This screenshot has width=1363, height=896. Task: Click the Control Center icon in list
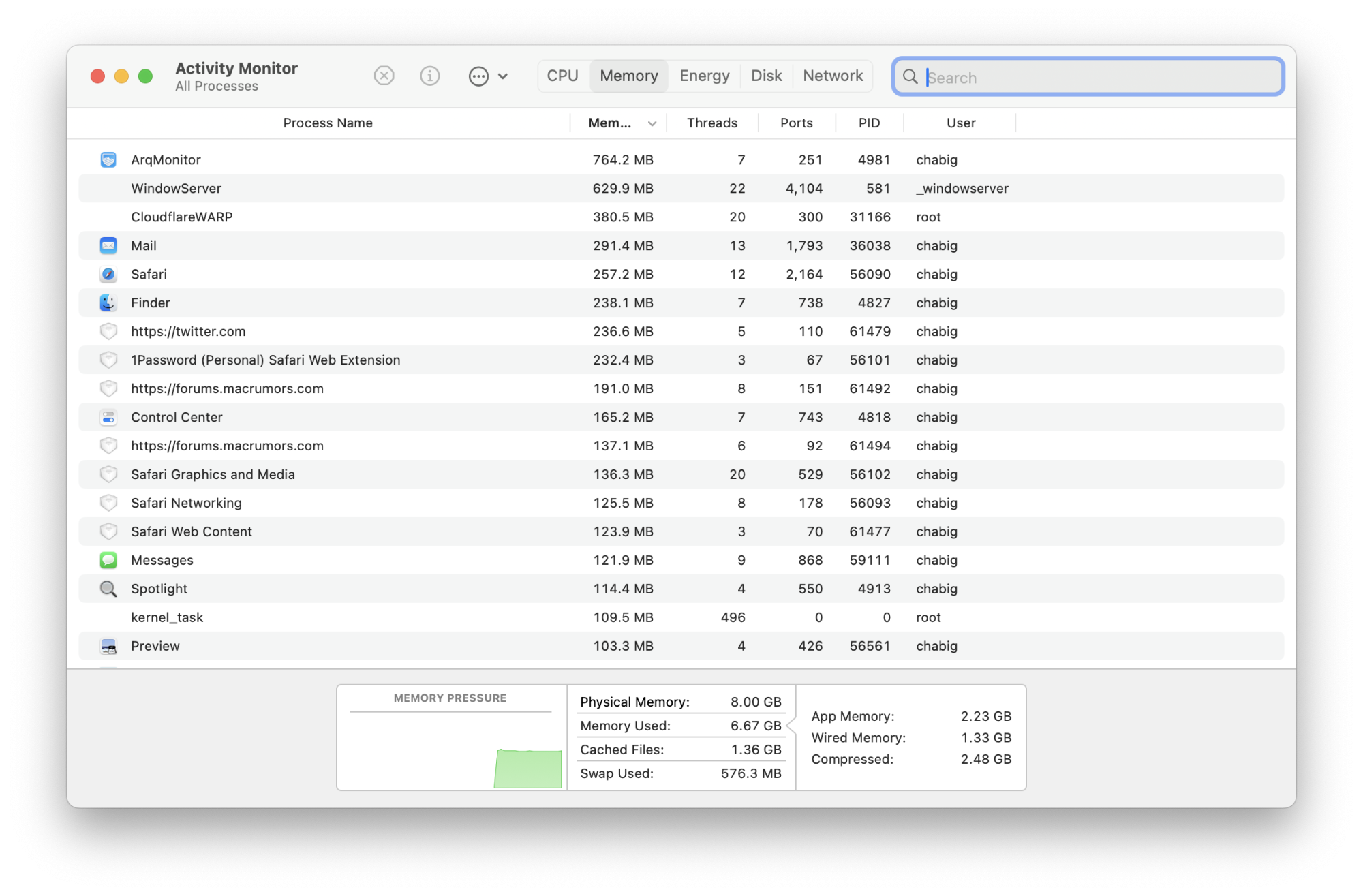[x=108, y=417]
